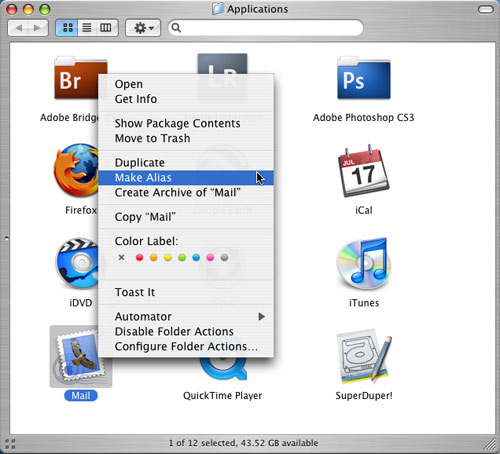Click the status bar selection text
The width and height of the screenshot is (500, 454).
(243, 443)
